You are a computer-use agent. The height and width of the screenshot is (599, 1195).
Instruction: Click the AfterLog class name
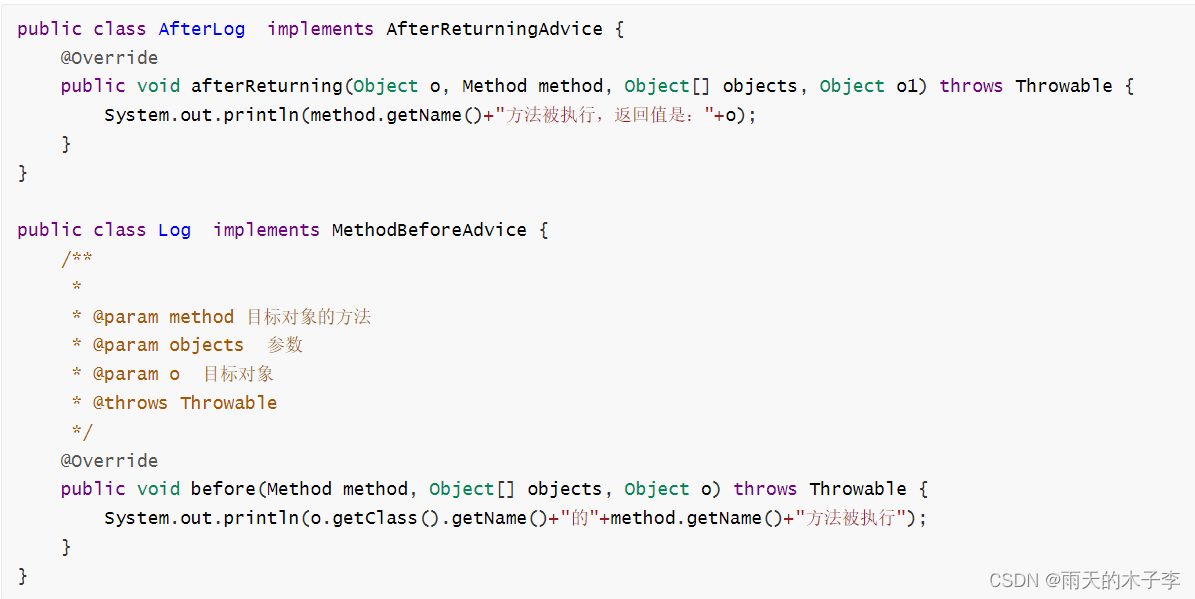pyautogui.click(x=202, y=29)
